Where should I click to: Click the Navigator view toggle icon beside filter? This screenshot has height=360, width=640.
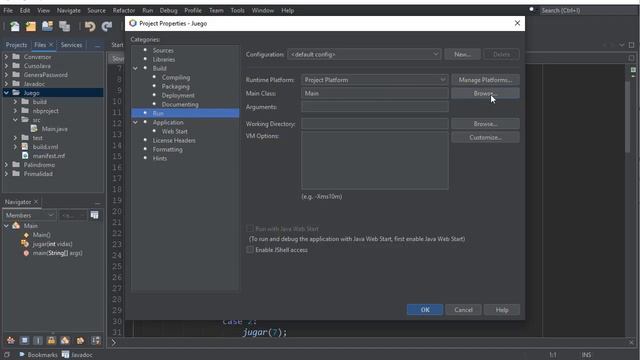tap(94, 215)
